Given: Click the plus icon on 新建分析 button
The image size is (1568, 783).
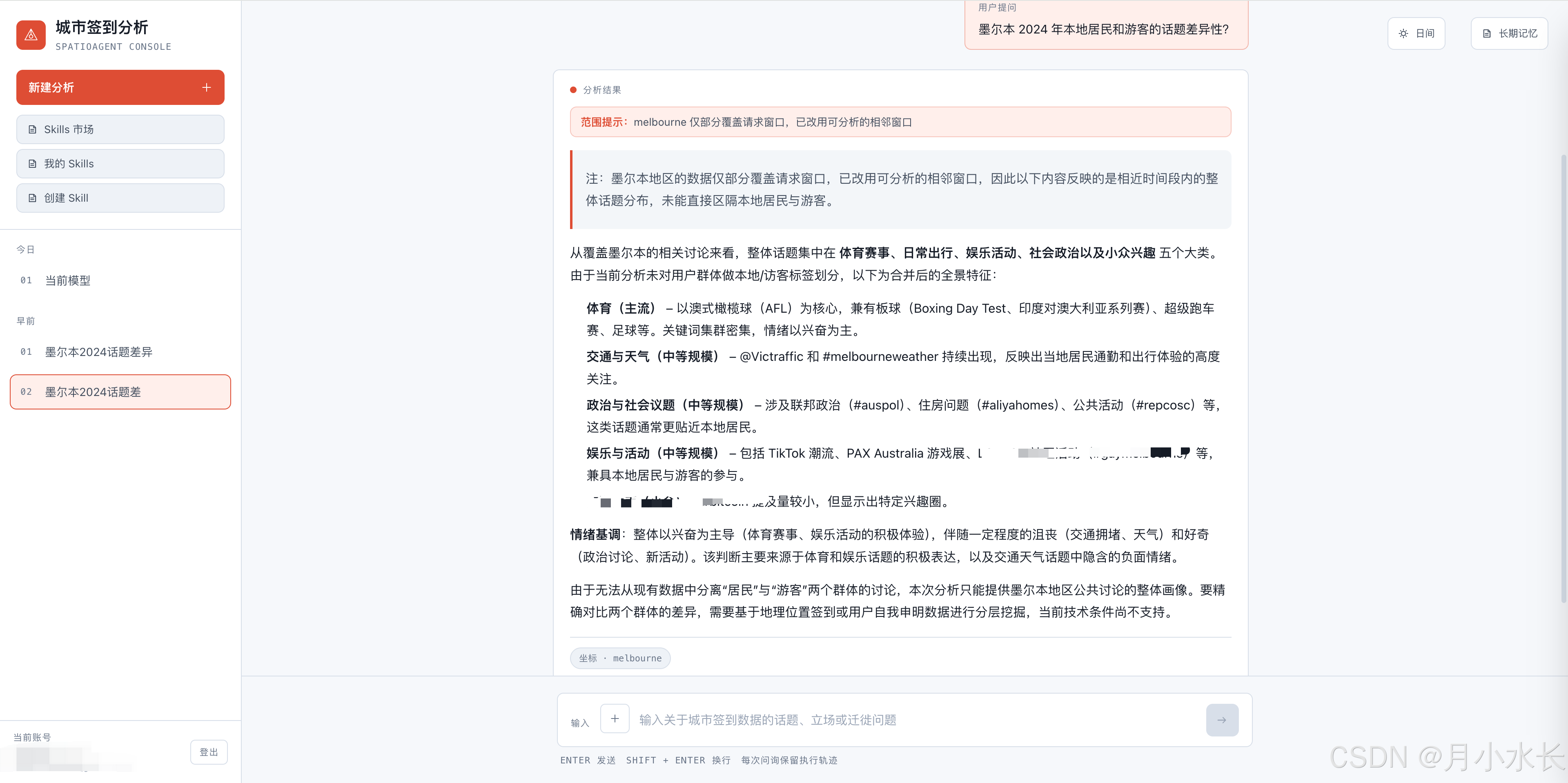Looking at the screenshot, I should point(207,88).
